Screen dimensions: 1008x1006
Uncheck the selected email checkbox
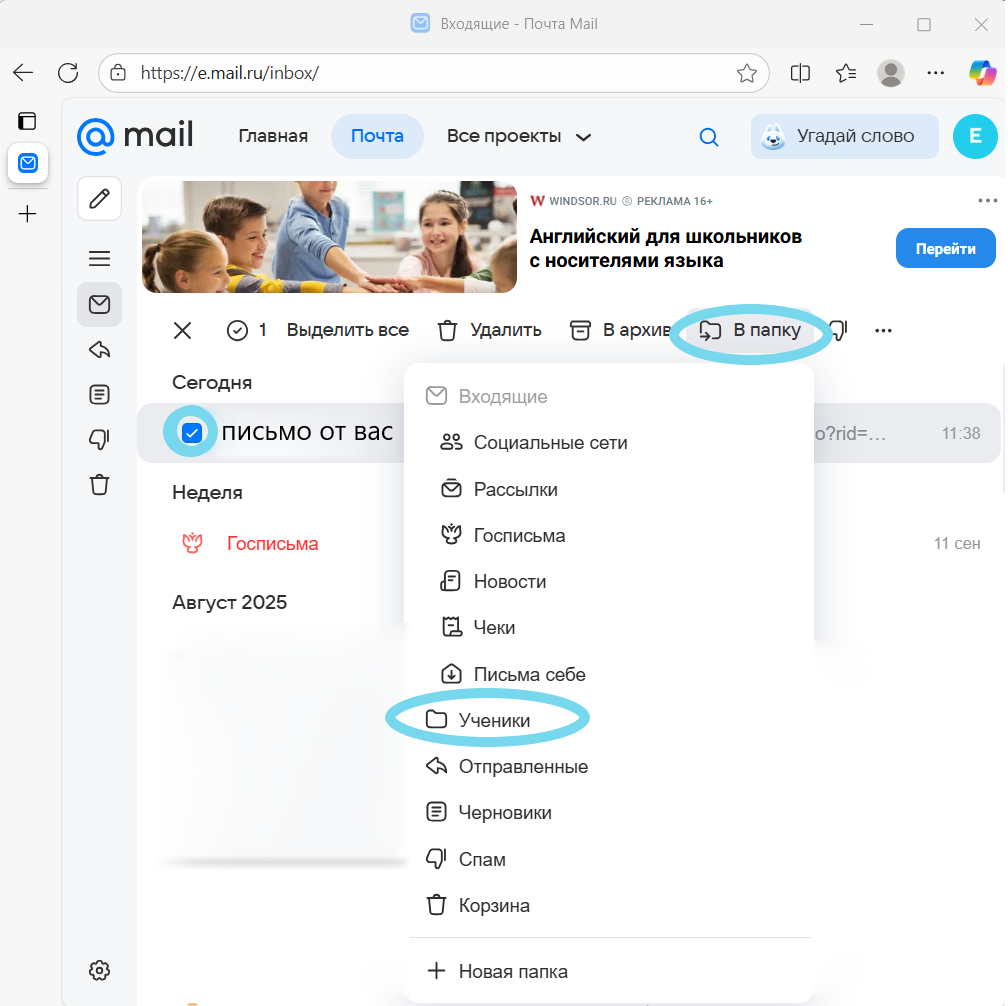[192, 433]
